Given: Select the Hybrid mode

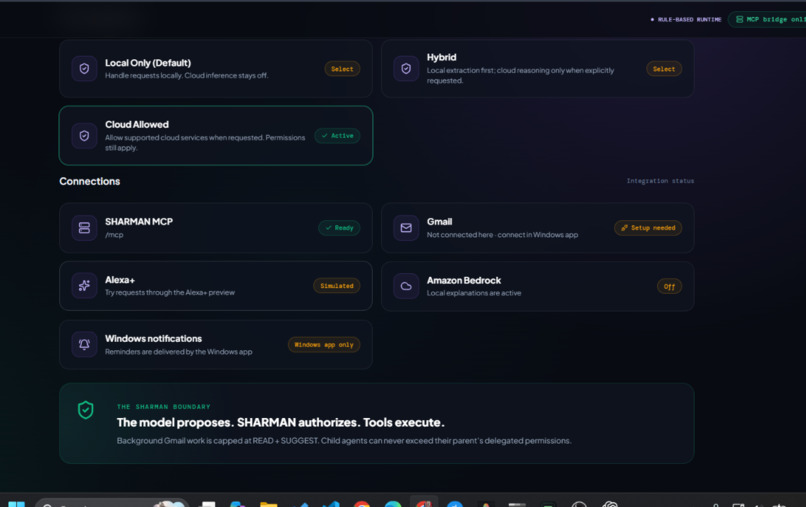Looking at the screenshot, I should click(664, 69).
